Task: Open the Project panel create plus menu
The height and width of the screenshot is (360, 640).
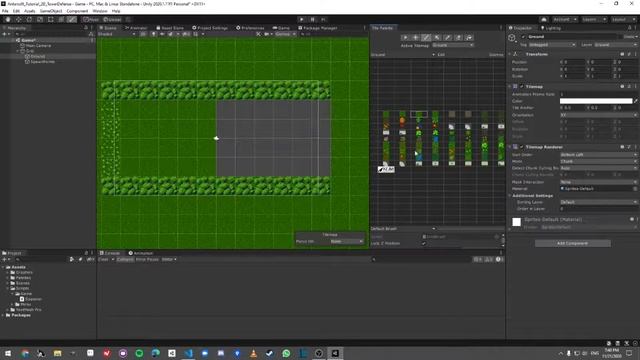Action: 5,259
